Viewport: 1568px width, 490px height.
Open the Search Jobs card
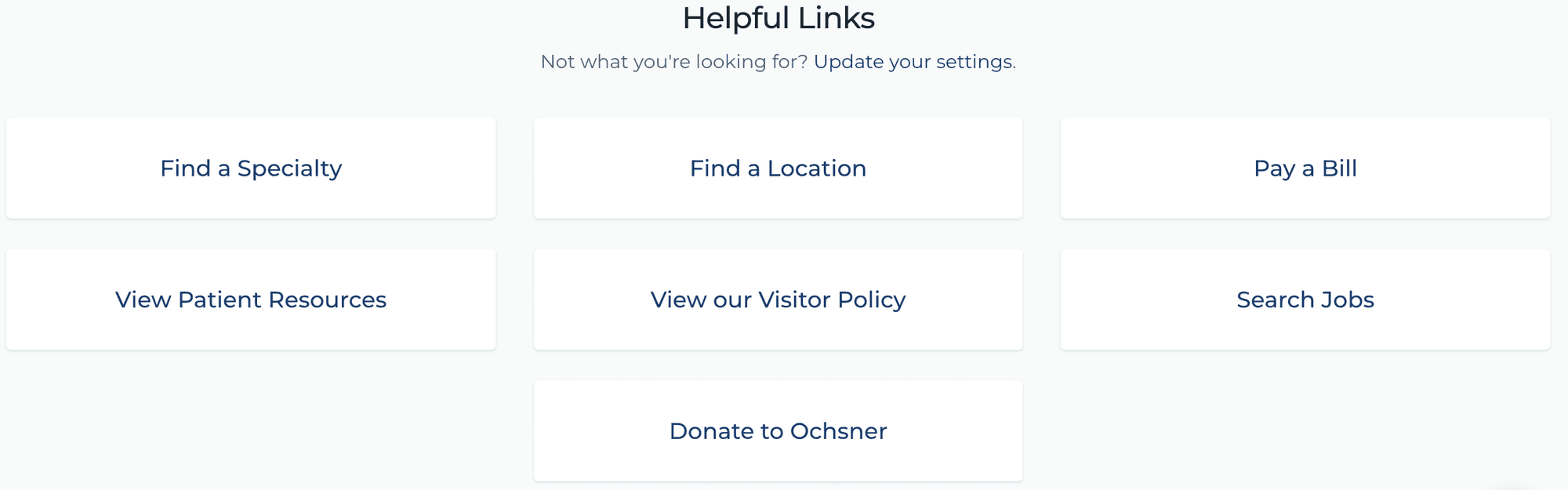point(1305,299)
